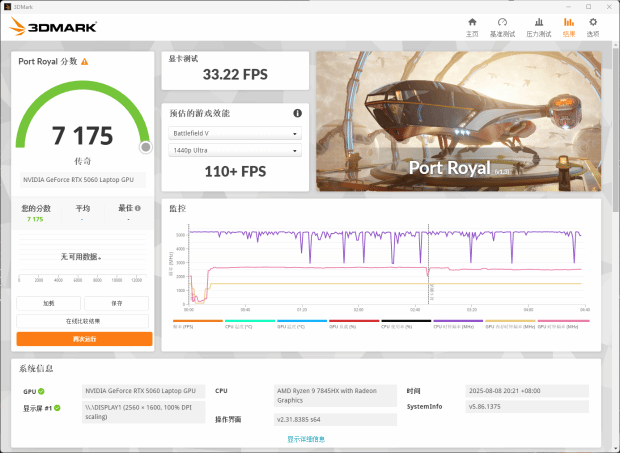
Task: Switch to the 选项 options tab
Action: click(593, 26)
